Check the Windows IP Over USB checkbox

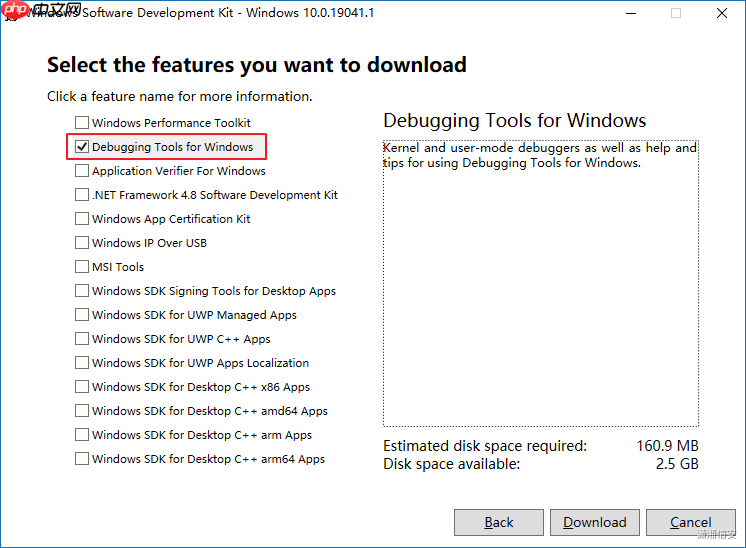82,243
